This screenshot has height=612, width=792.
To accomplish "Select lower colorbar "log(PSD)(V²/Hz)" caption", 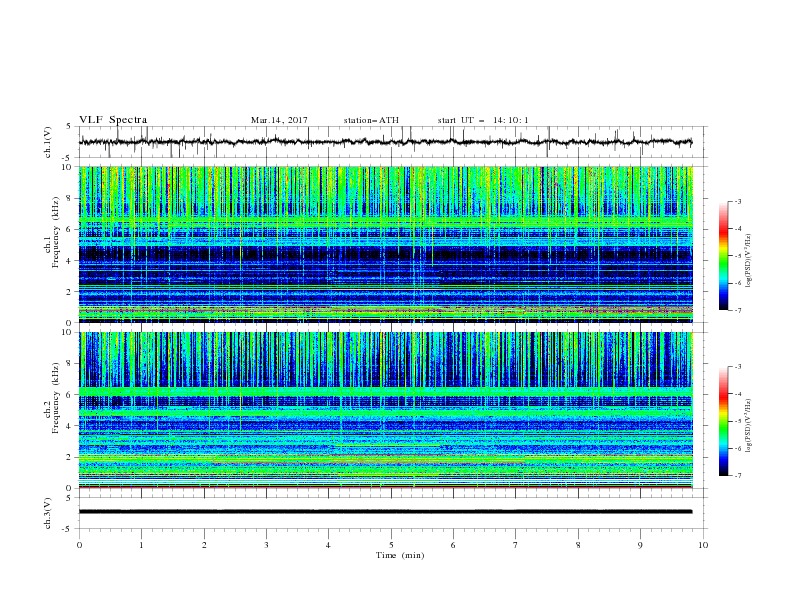I will [x=748, y=426].
